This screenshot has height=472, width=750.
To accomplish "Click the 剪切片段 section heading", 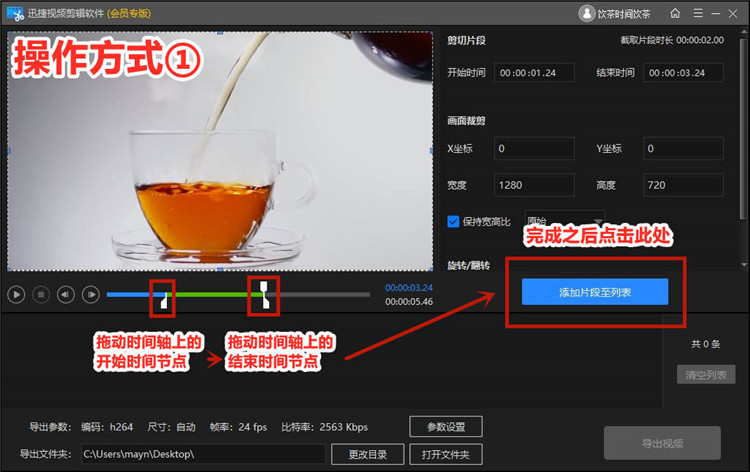I will pos(466,41).
